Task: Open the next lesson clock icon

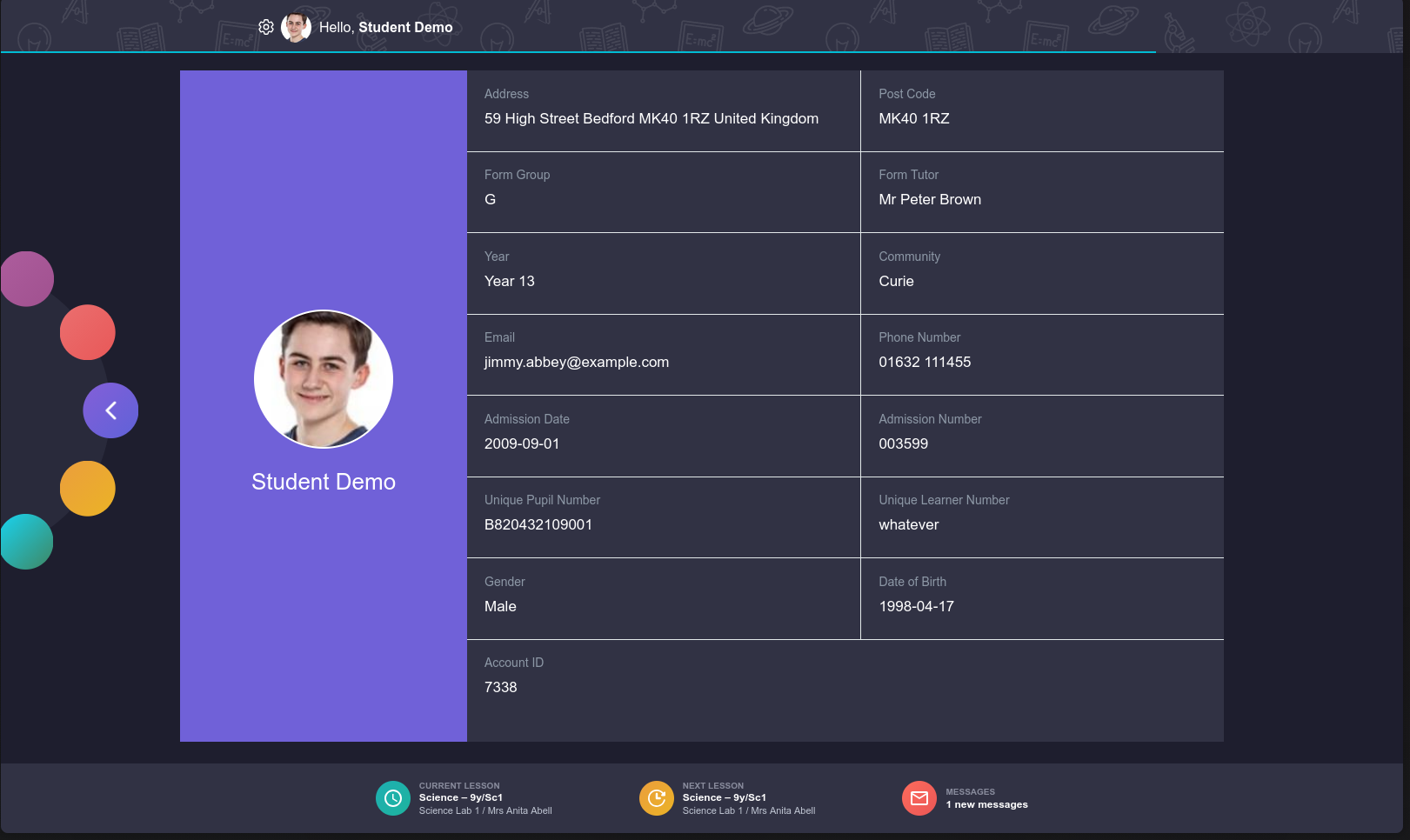Action: 657,798
